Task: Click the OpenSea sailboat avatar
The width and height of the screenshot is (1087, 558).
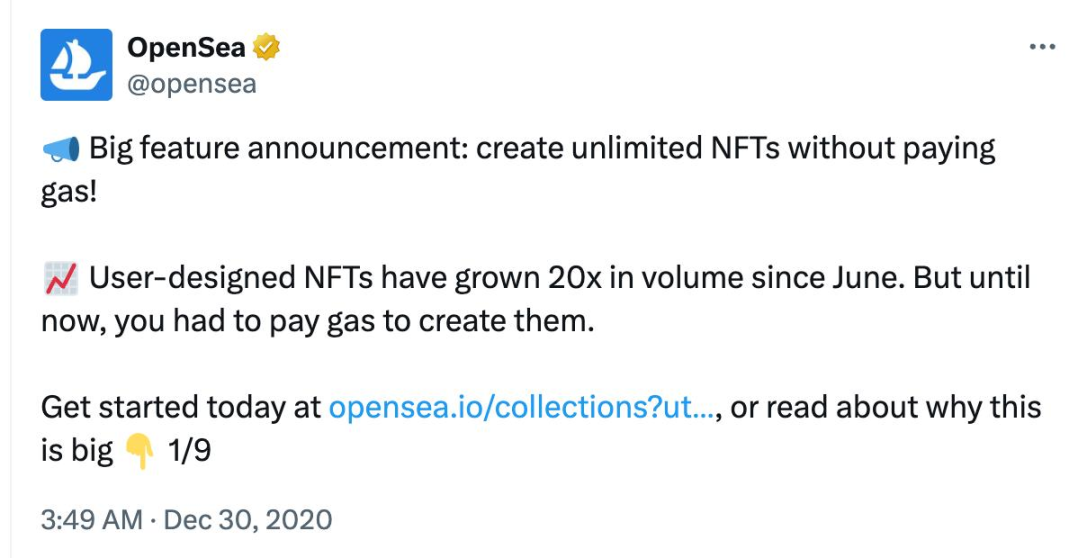Action: tap(76, 64)
